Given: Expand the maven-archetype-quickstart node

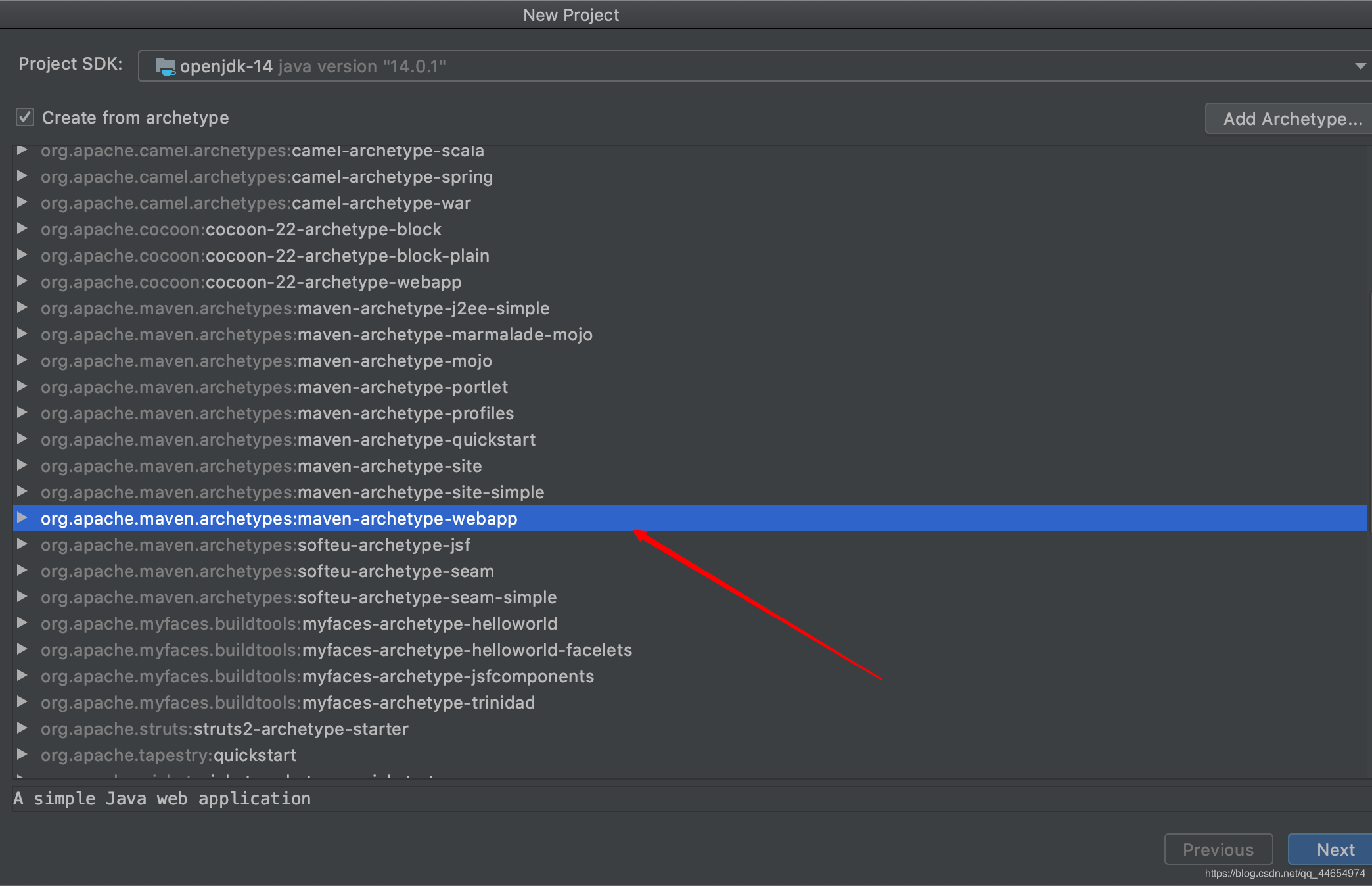Looking at the screenshot, I should (x=22, y=439).
